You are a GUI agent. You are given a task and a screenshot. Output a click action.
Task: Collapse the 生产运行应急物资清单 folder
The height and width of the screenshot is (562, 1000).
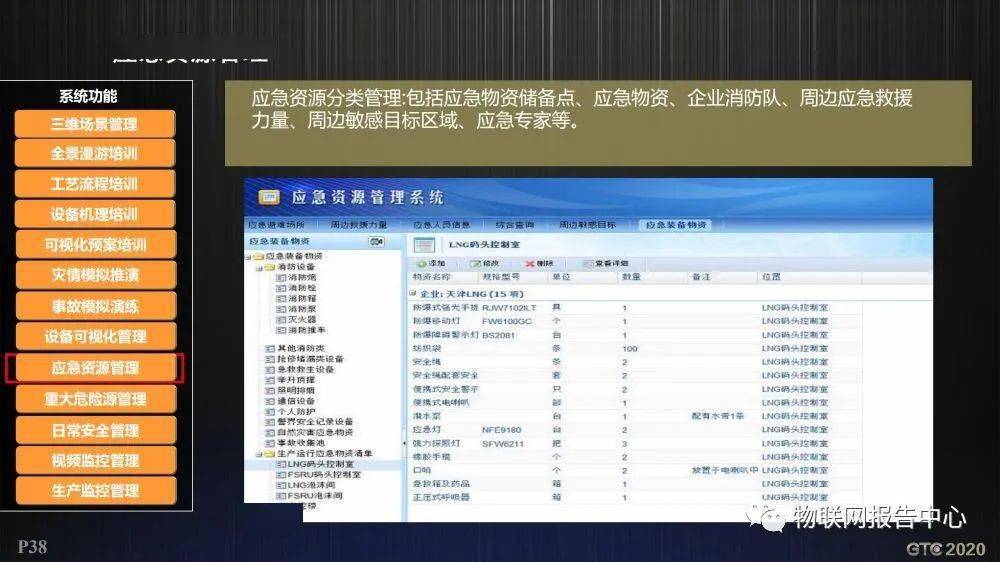257,453
